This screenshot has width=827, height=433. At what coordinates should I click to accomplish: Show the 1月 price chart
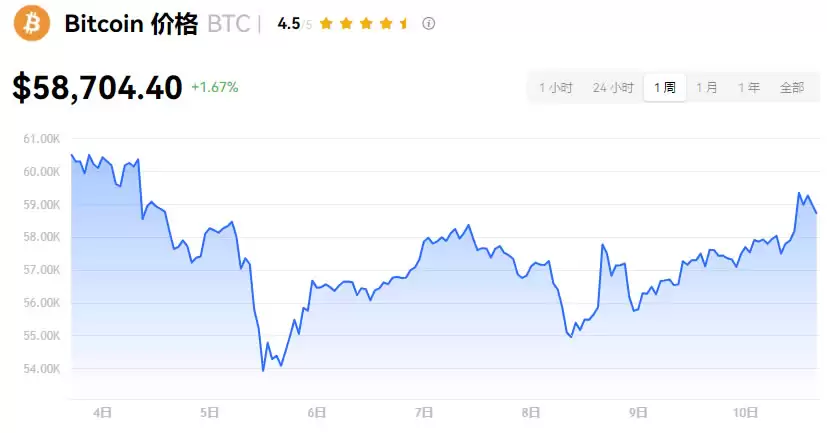[x=706, y=88]
